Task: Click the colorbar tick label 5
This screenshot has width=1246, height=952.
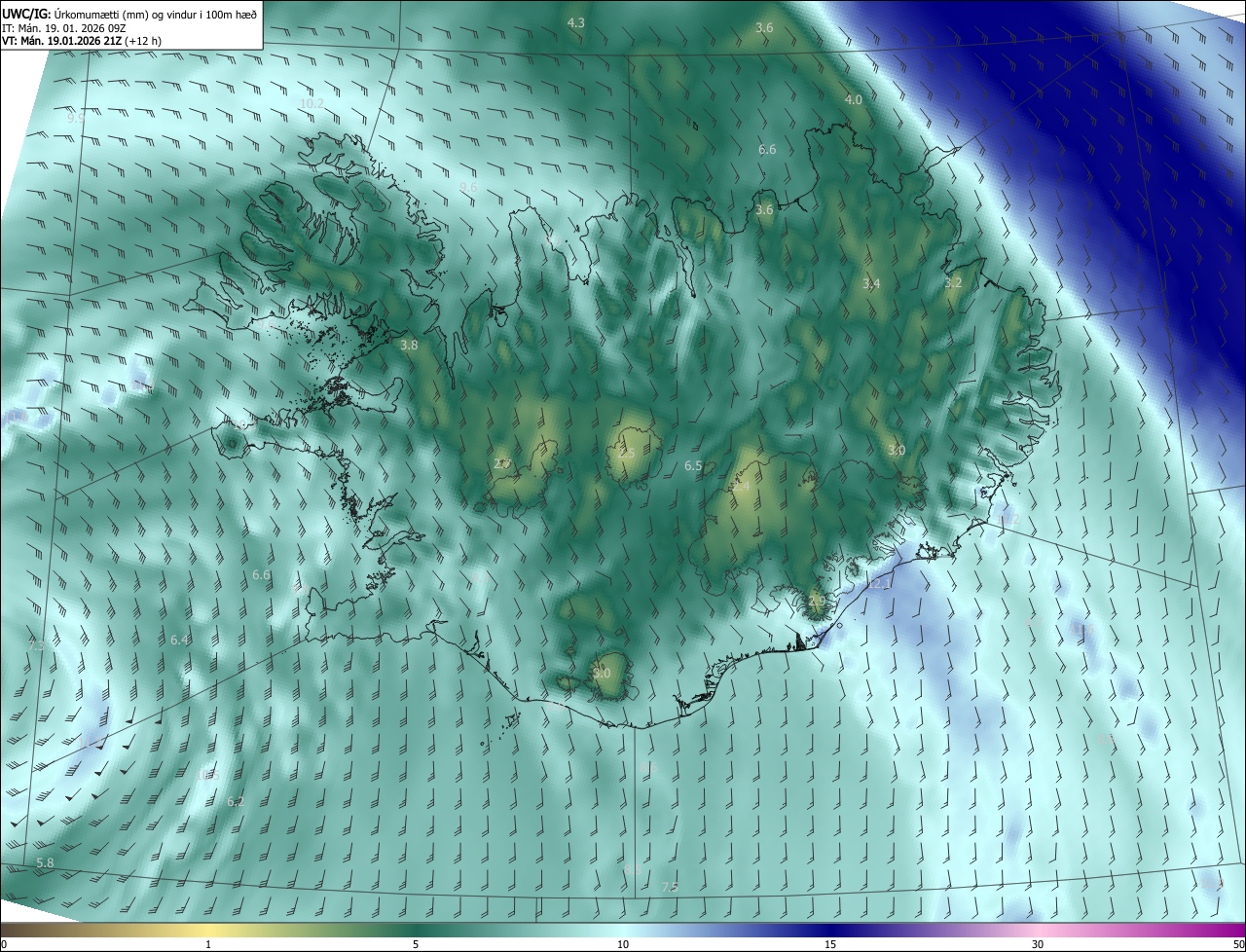Action: pyautogui.click(x=416, y=944)
